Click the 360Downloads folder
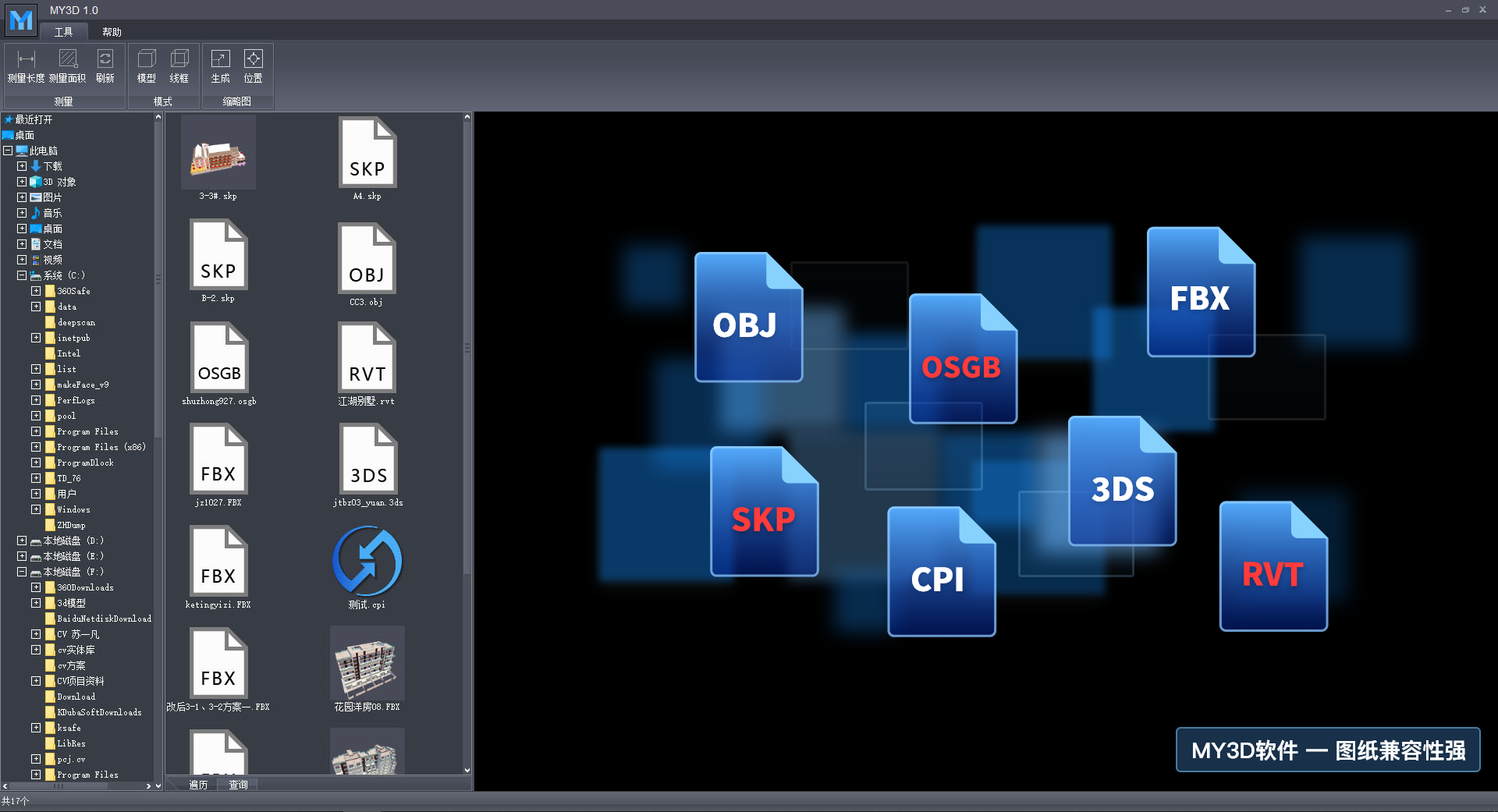Viewport: 1498px width, 812px height. coord(79,587)
